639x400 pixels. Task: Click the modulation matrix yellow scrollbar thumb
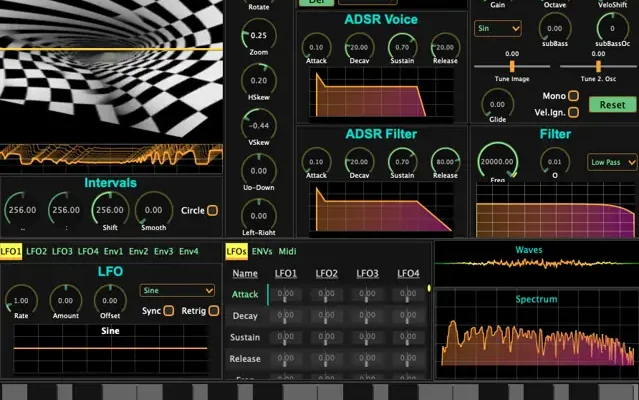coord(429,288)
